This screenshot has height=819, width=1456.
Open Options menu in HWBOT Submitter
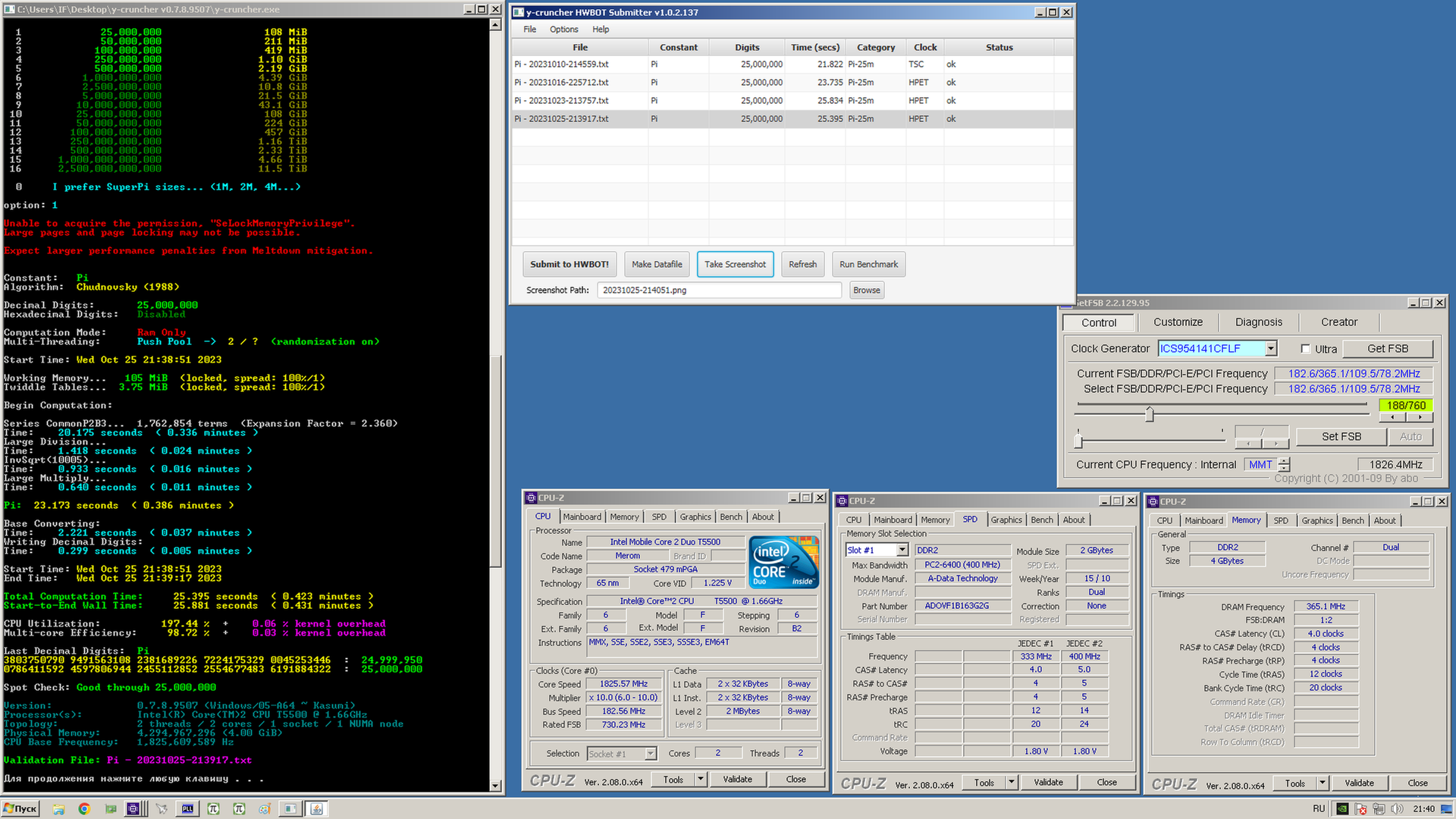(x=563, y=30)
